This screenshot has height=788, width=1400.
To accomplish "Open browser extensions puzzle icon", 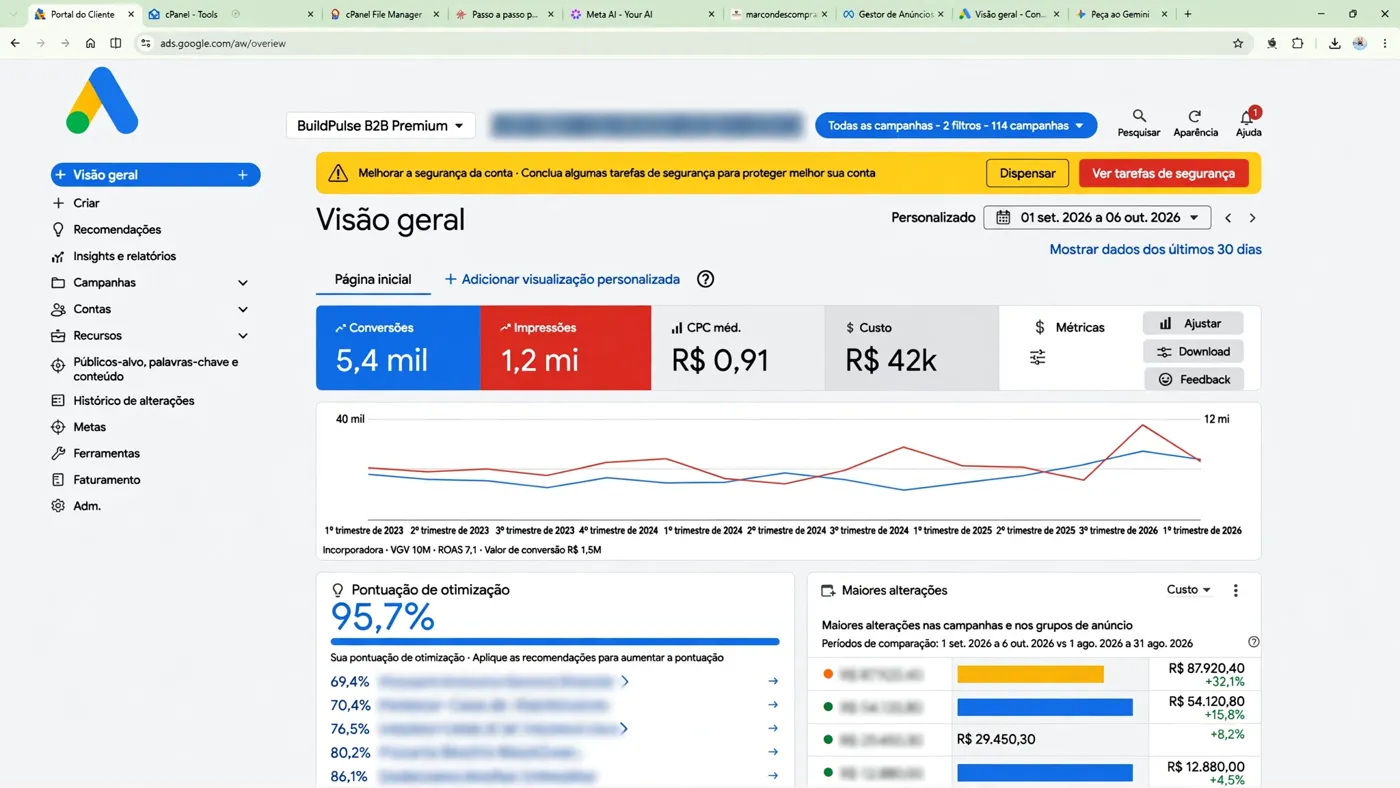I will pyautogui.click(x=1297, y=43).
